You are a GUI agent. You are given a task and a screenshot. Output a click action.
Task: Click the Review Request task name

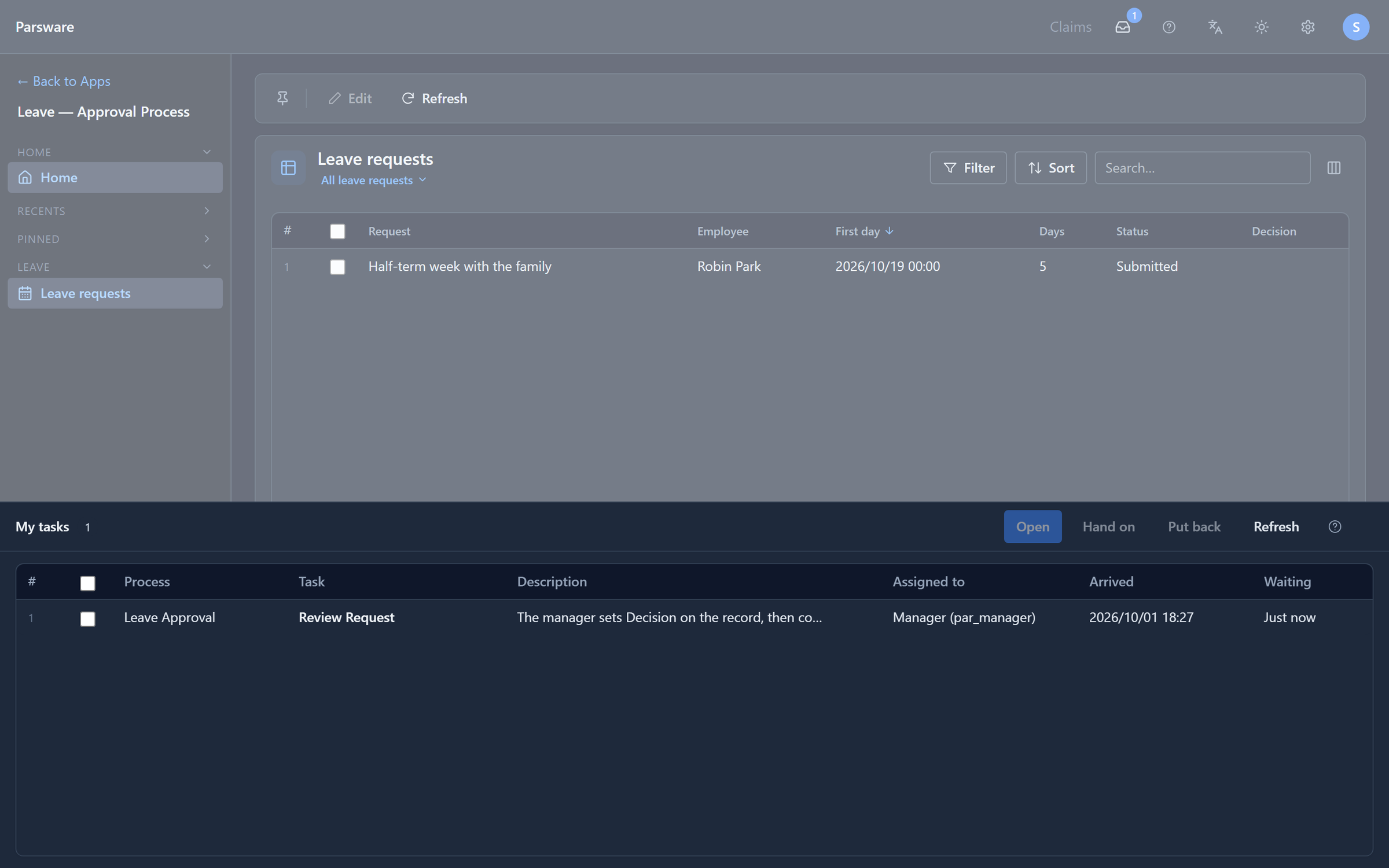346,617
